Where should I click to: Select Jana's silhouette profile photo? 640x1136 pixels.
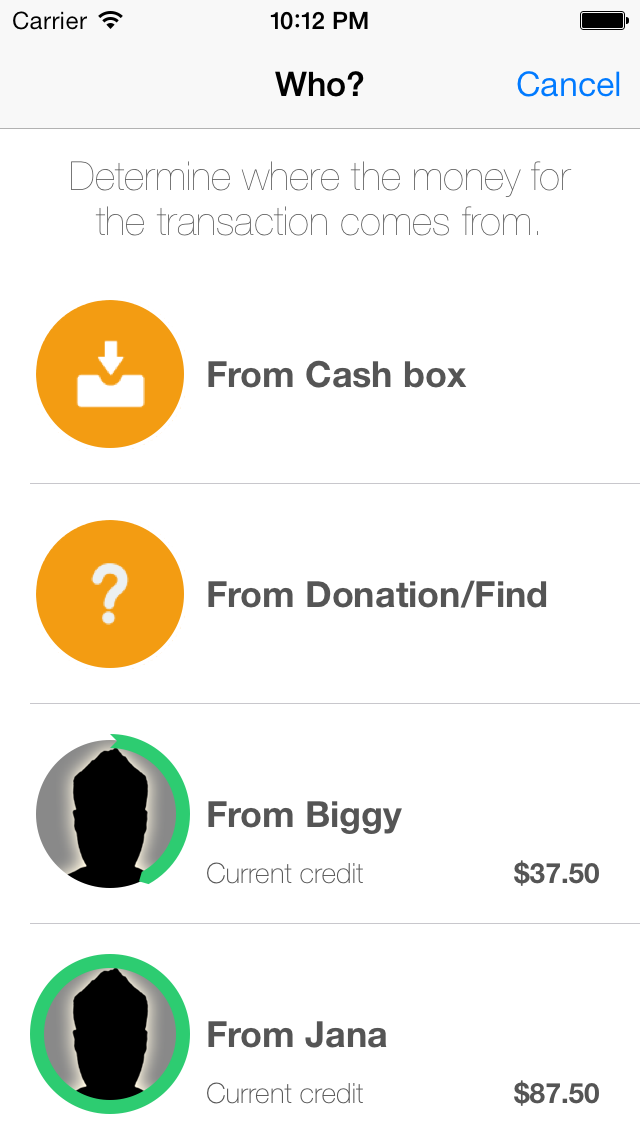pos(110,1034)
